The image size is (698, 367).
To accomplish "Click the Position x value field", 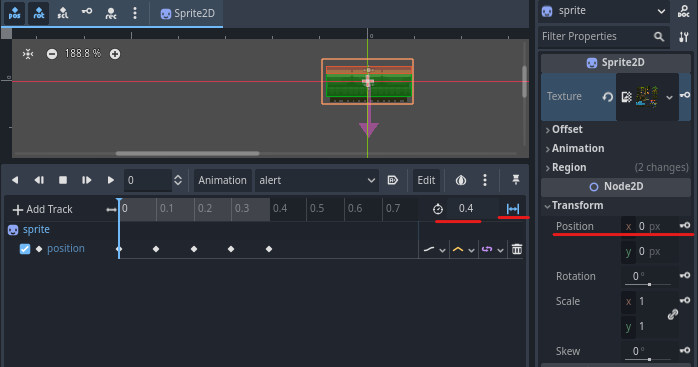I will (x=650, y=226).
